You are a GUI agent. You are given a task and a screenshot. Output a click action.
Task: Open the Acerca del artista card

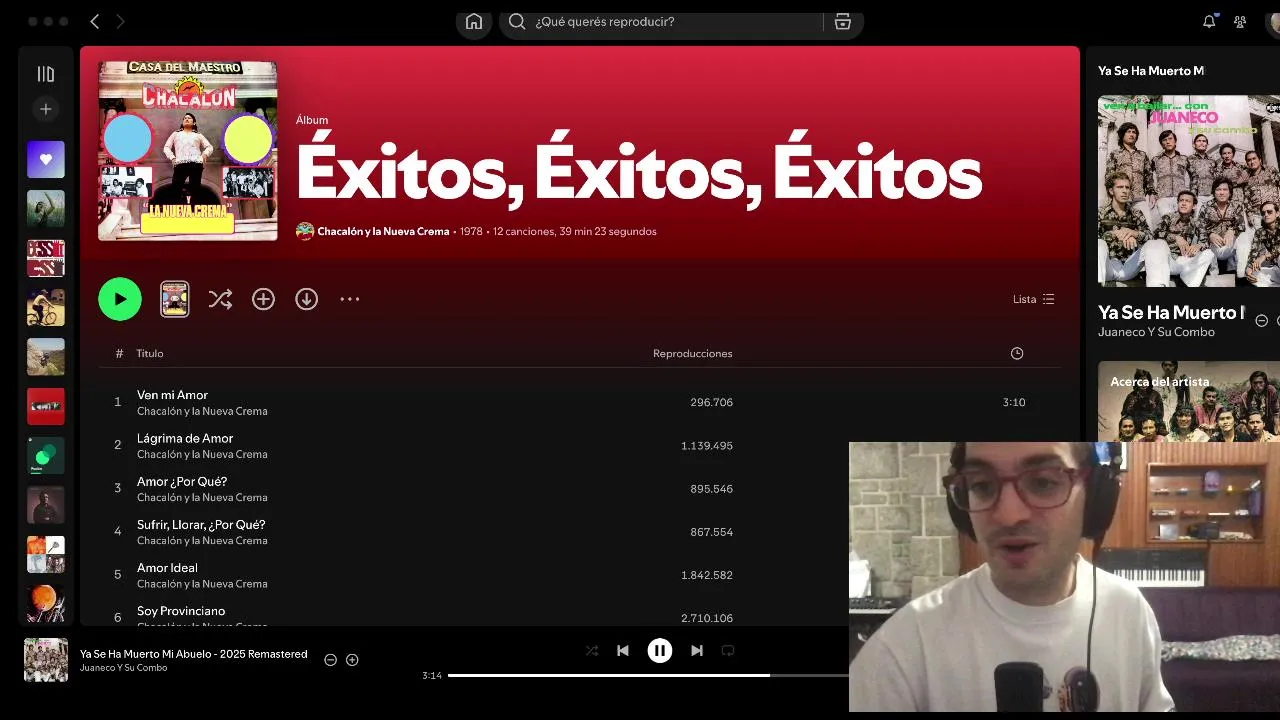tap(1188, 401)
